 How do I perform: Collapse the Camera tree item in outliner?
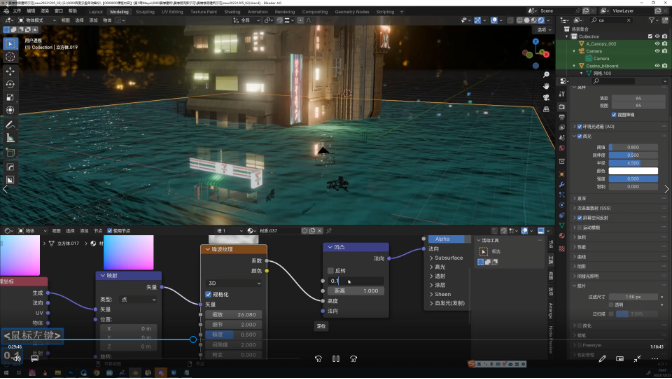[x=575, y=51]
